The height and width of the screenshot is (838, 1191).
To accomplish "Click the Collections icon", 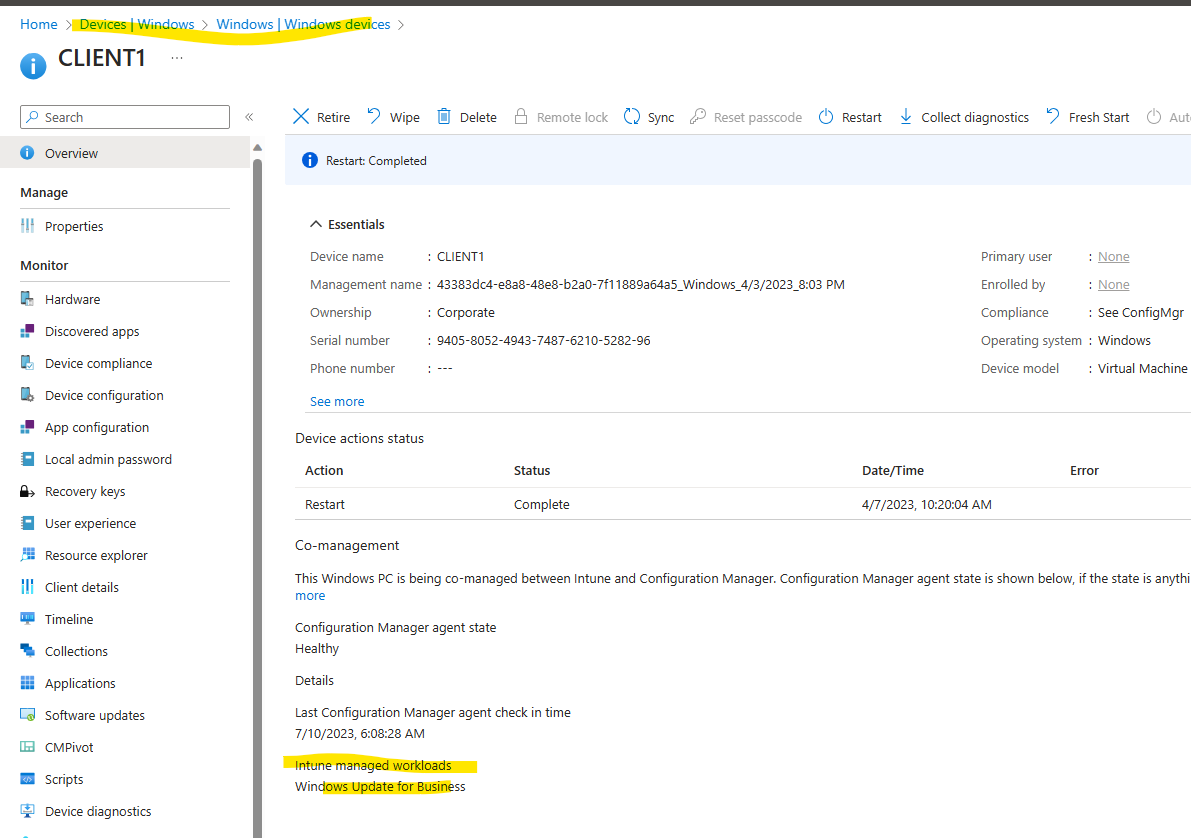I will pos(27,650).
